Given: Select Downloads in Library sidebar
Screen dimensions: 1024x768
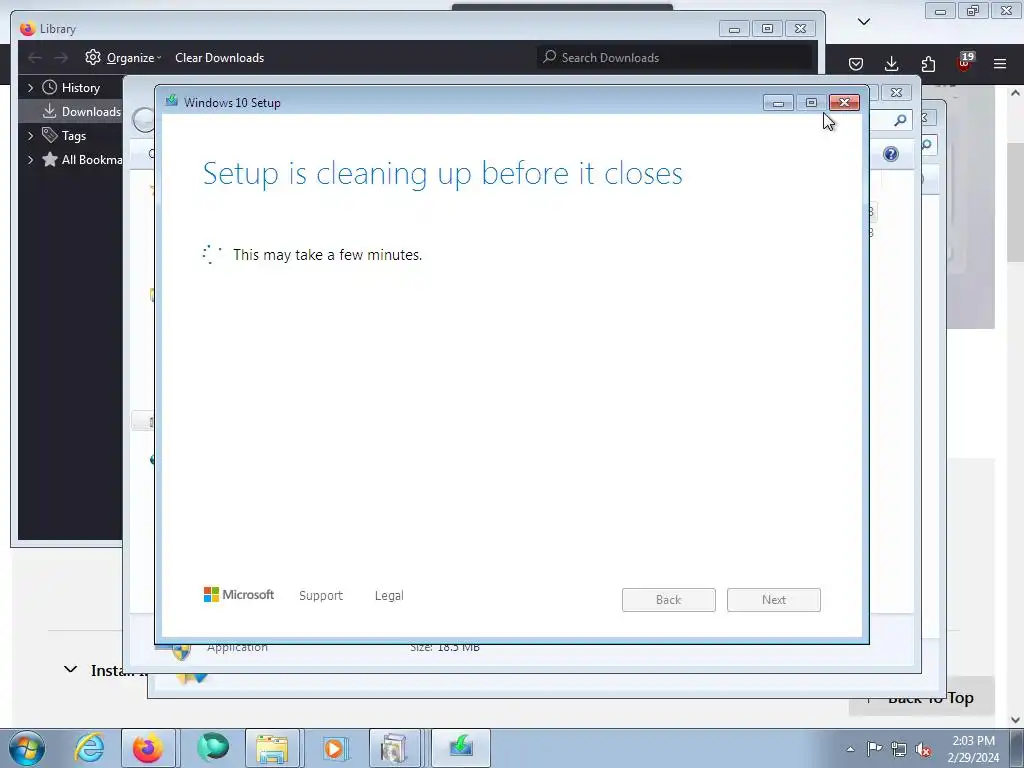Looking at the screenshot, I should [x=72, y=112].
